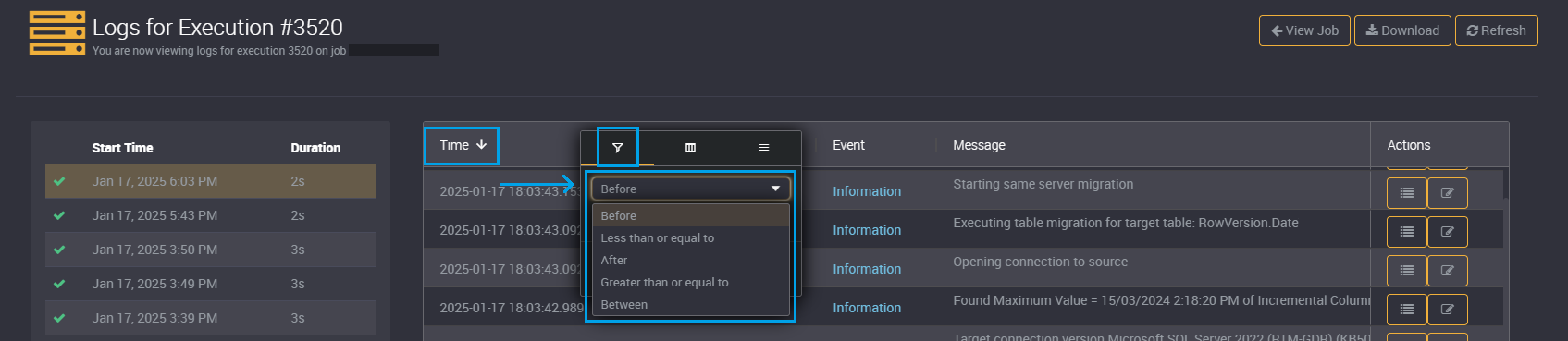Click Information link for Executing table migration
Screen dimensions: 1568x341
click(867, 230)
